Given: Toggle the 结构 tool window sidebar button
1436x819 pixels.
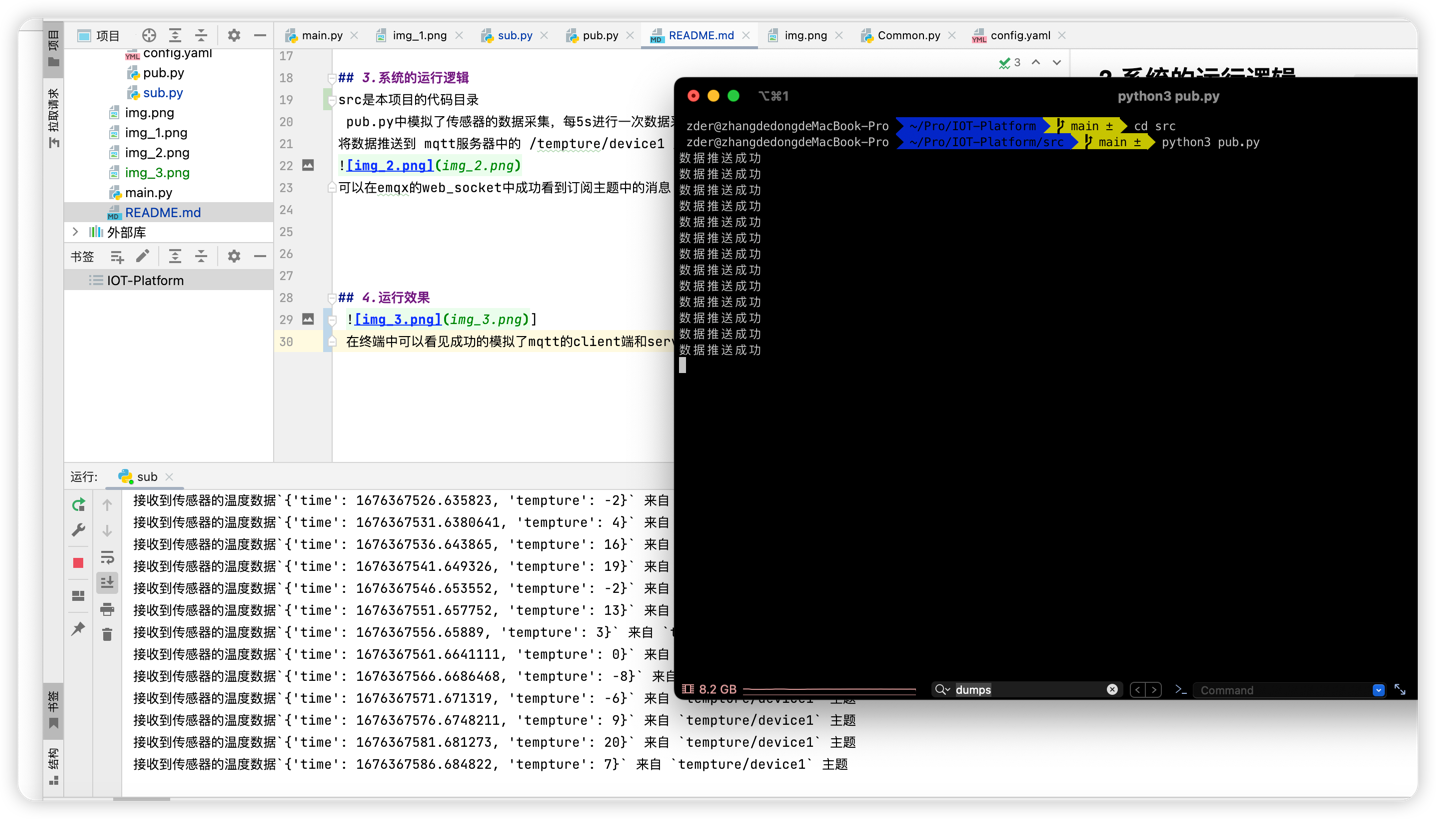Looking at the screenshot, I should [x=54, y=765].
